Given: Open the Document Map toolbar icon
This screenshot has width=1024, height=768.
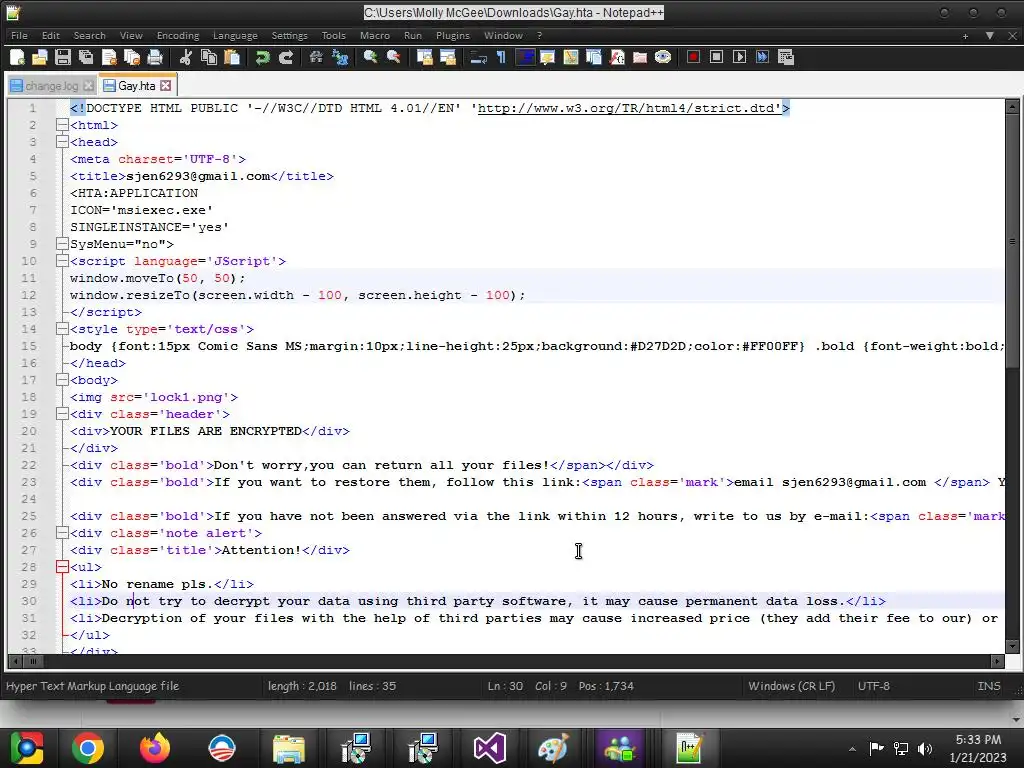Looking at the screenshot, I should [x=571, y=57].
